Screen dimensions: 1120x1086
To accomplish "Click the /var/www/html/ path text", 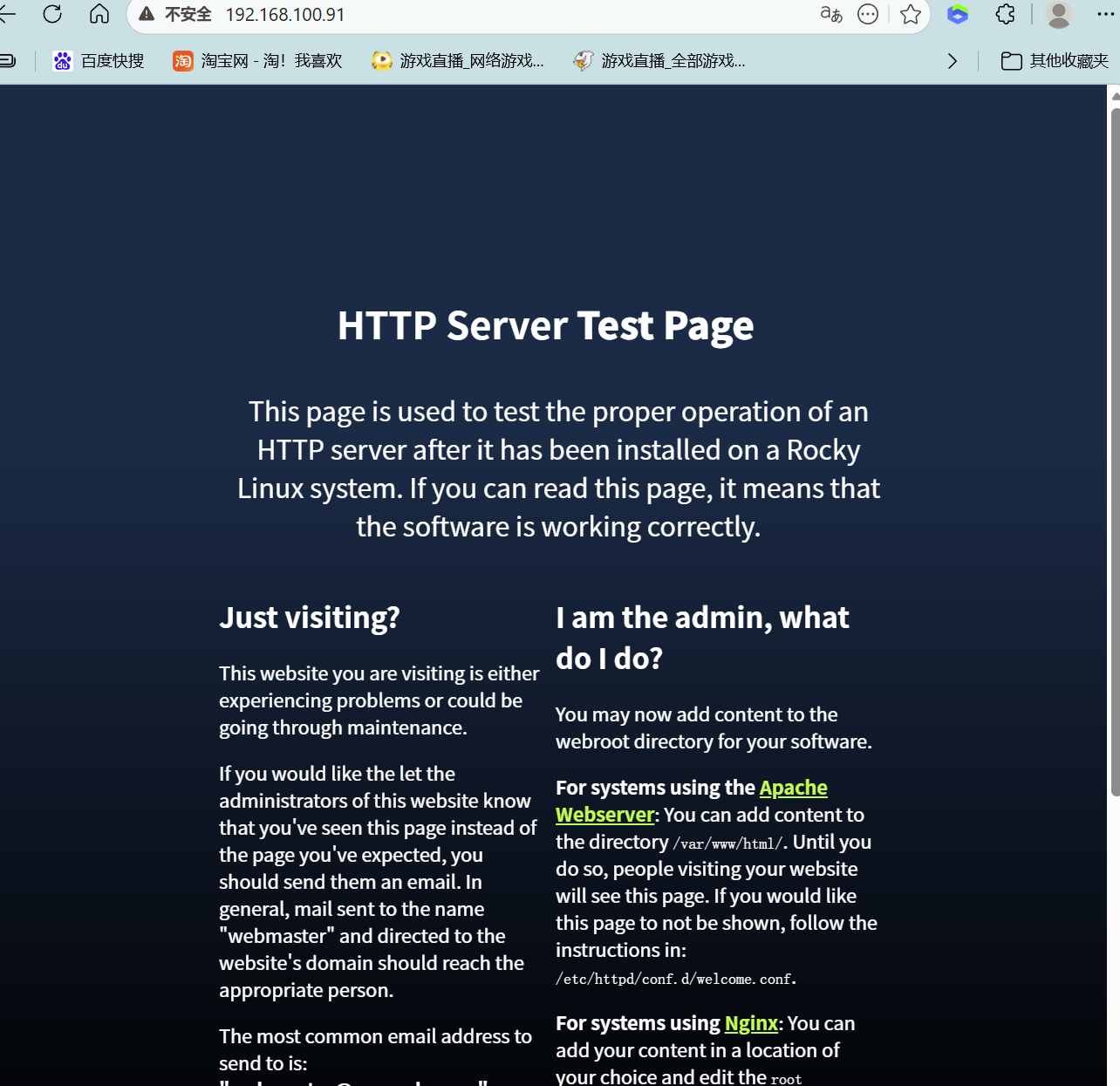I will [x=728, y=844].
